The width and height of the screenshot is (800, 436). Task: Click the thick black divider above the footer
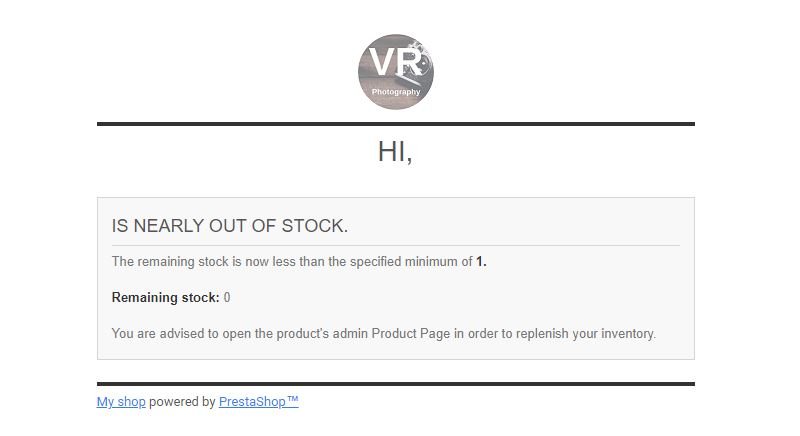tap(396, 384)
